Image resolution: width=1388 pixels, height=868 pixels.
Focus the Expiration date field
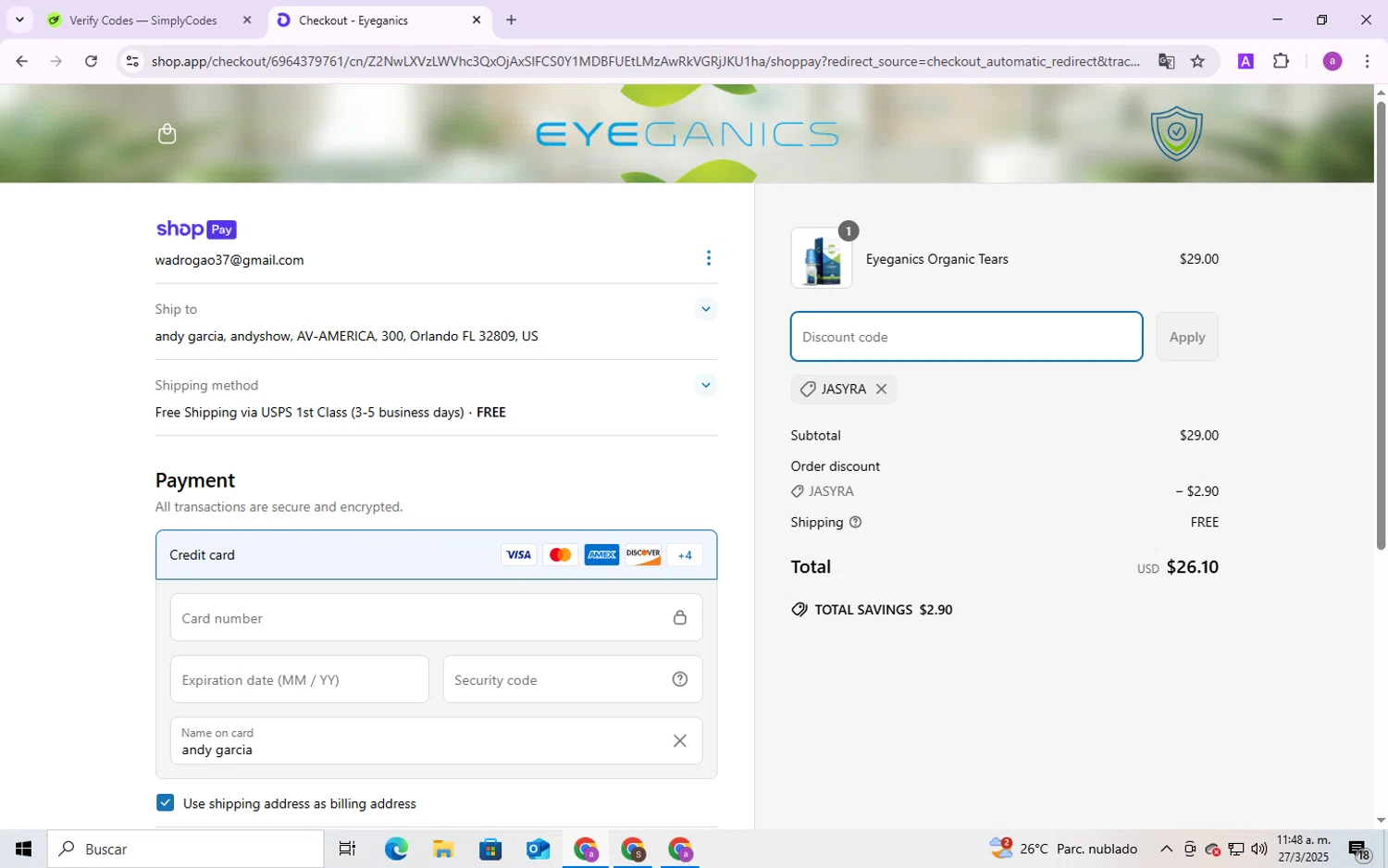[300, 680]
